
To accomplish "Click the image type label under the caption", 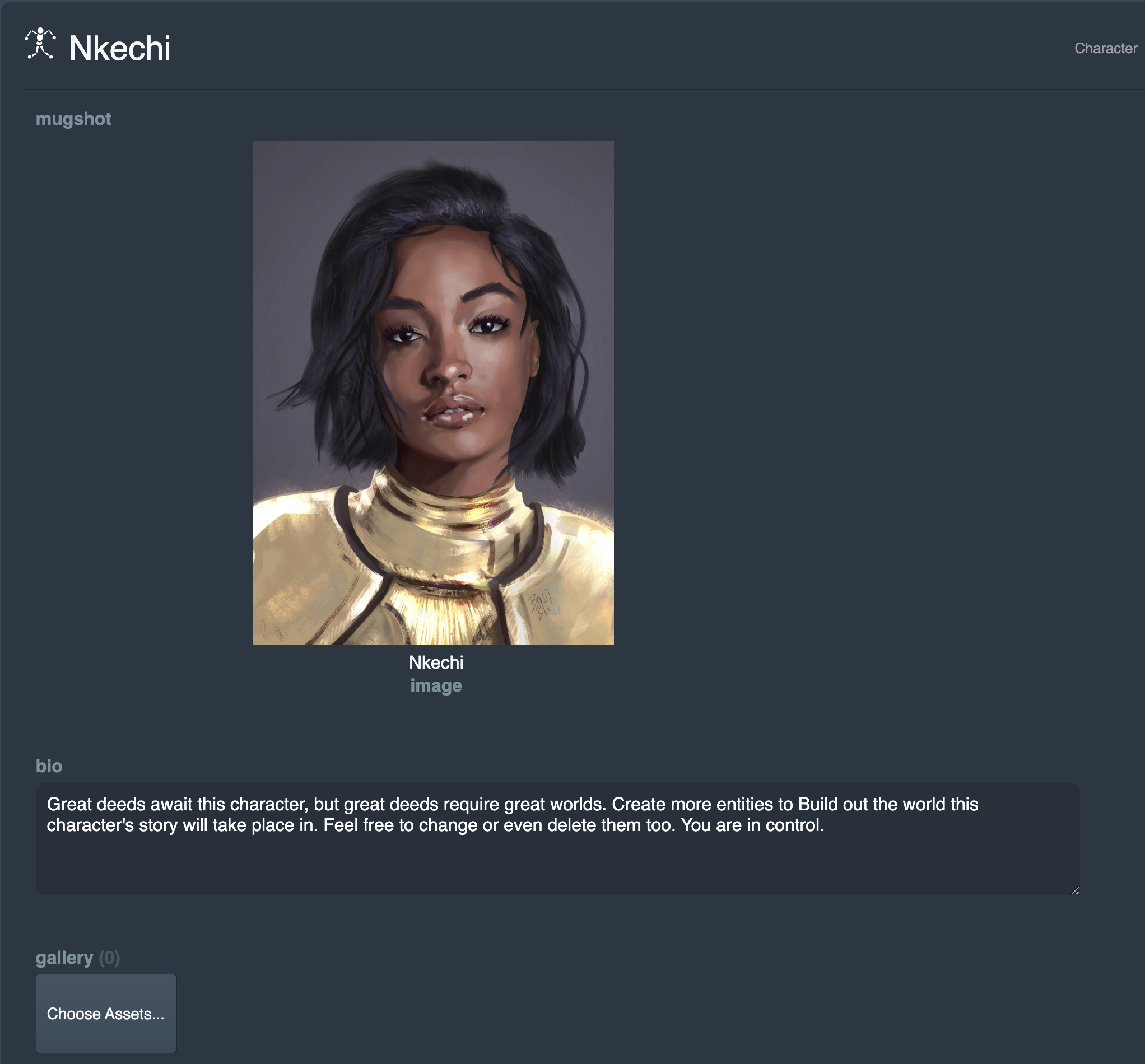I will tap(435, 686).
